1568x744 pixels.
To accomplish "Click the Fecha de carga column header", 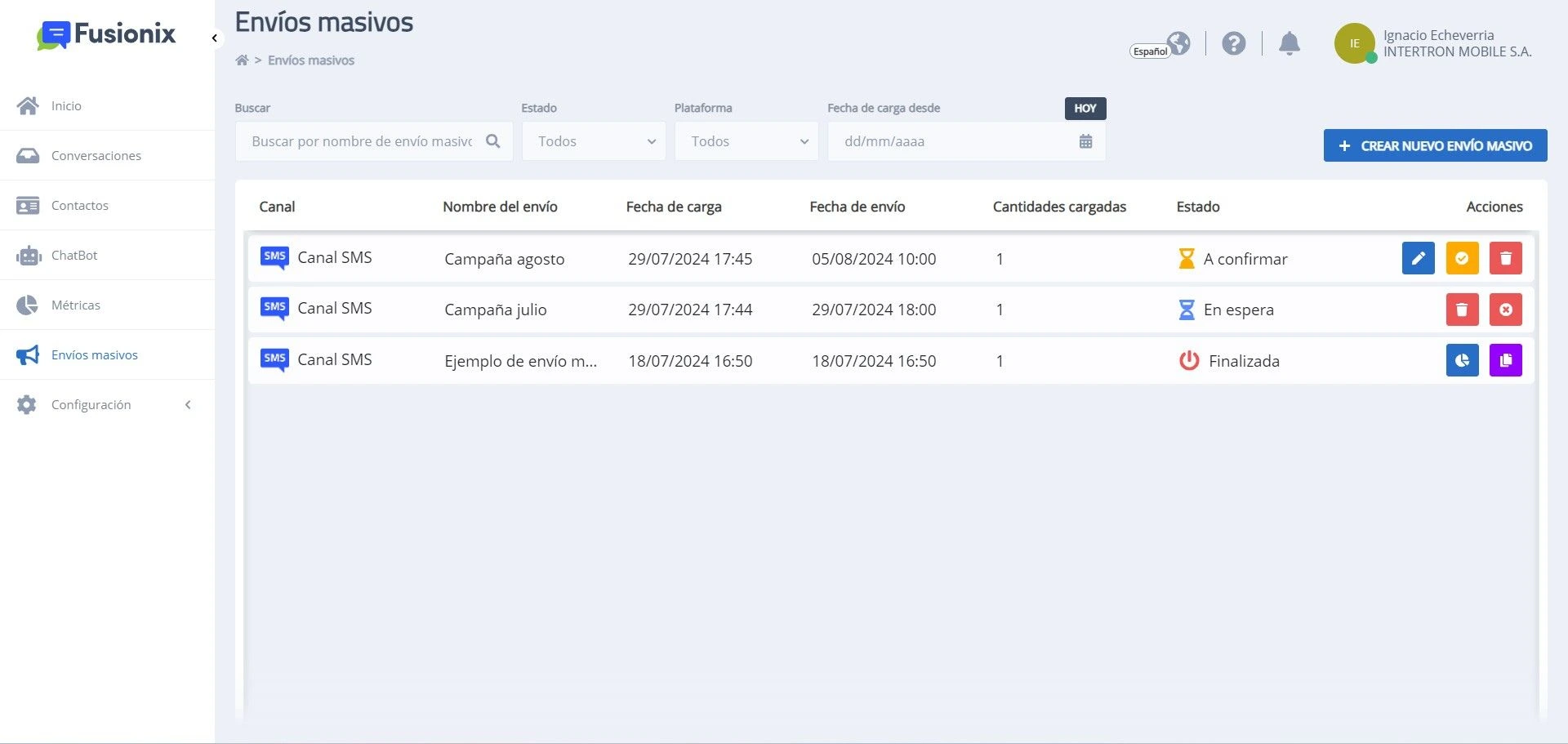I will [674, 207].
